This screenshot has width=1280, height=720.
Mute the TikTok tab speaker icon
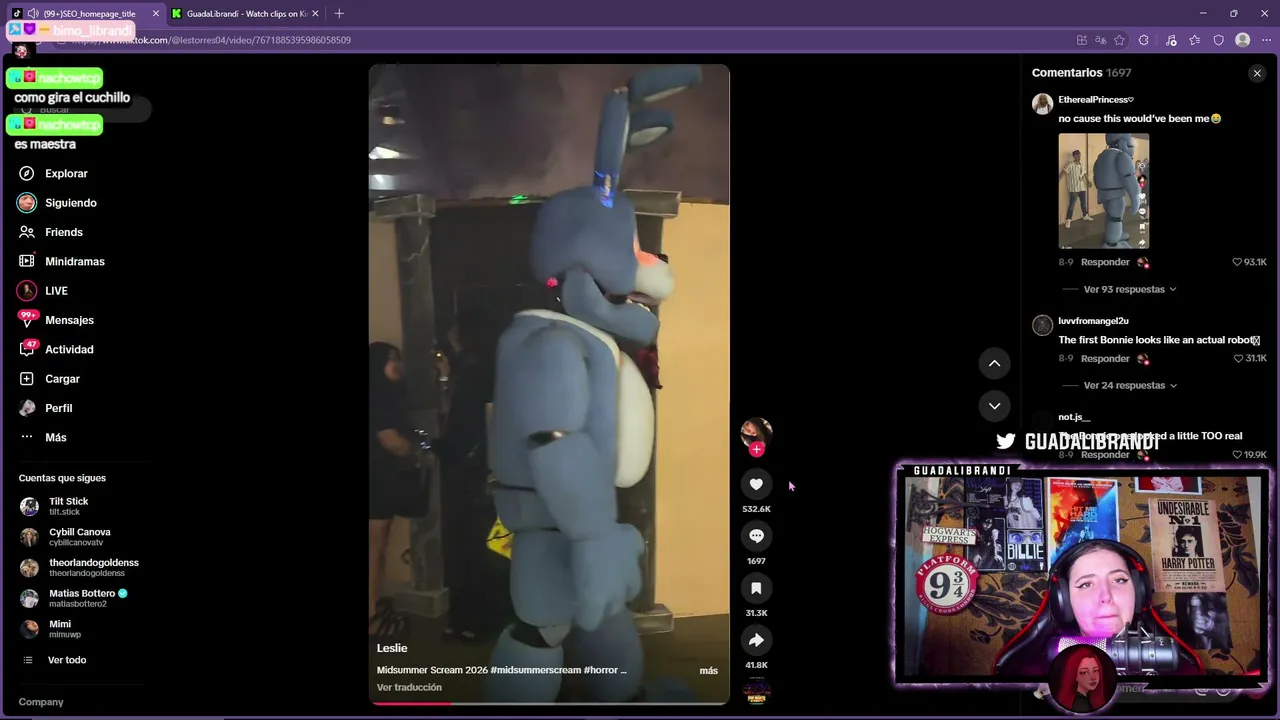tap(33, 14)
